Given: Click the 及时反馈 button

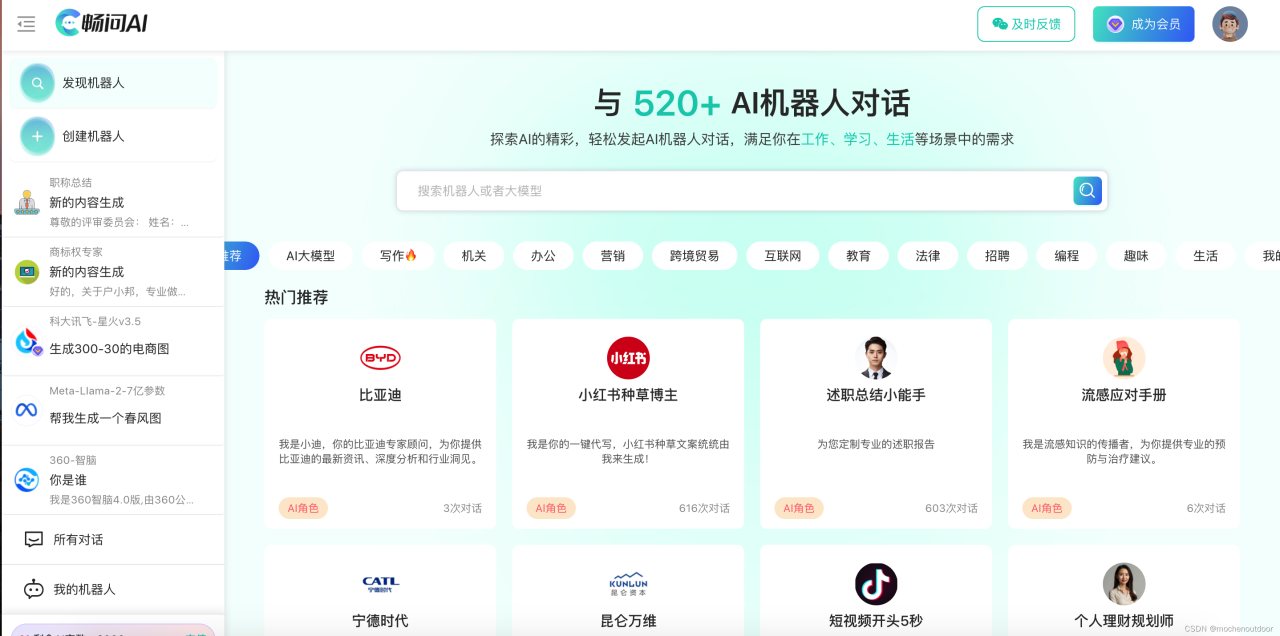Looking at the screenshot, I should click(x=1026, y=24).
